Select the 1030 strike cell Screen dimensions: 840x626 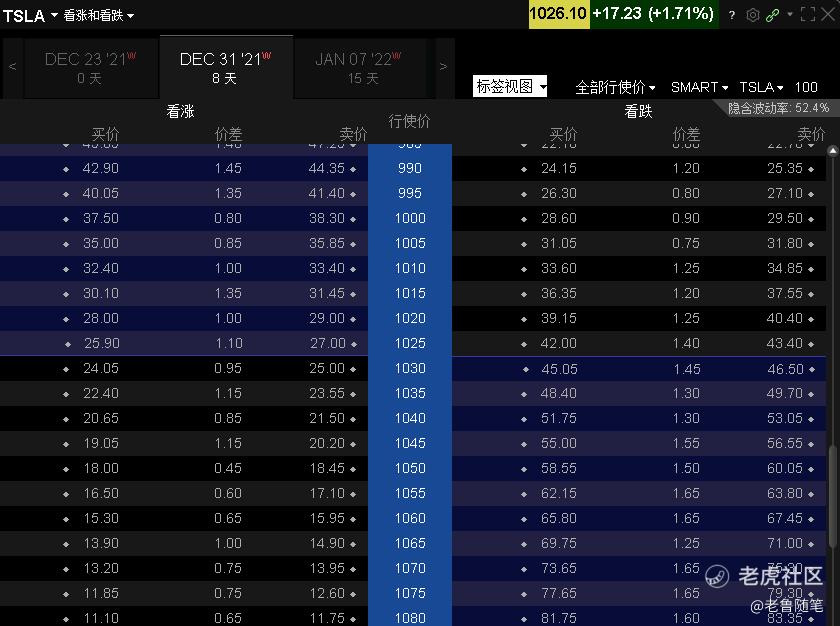click(410, 368)
